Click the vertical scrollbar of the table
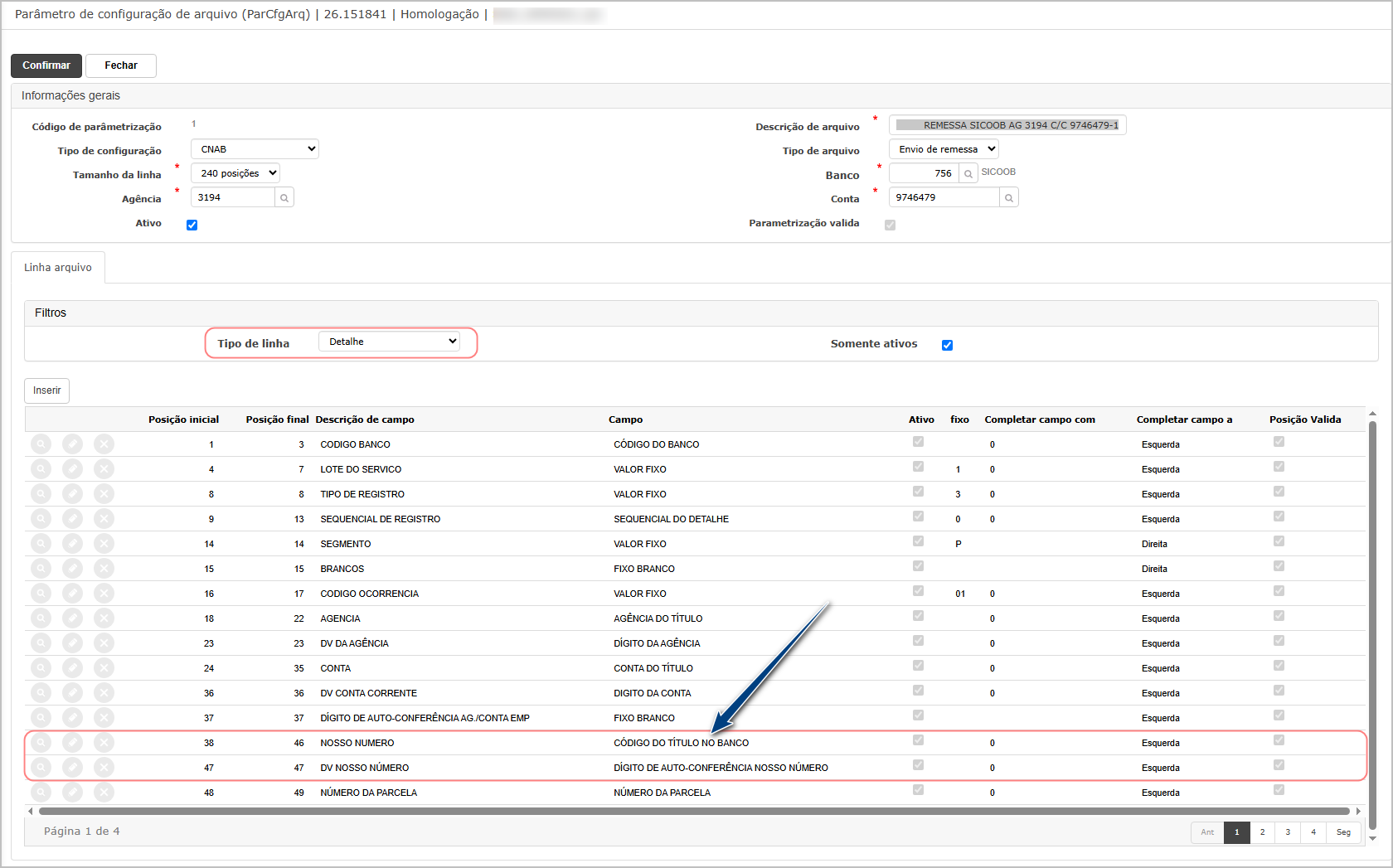The width and height of the screenshot is (1393, 868). [1372, 625]
